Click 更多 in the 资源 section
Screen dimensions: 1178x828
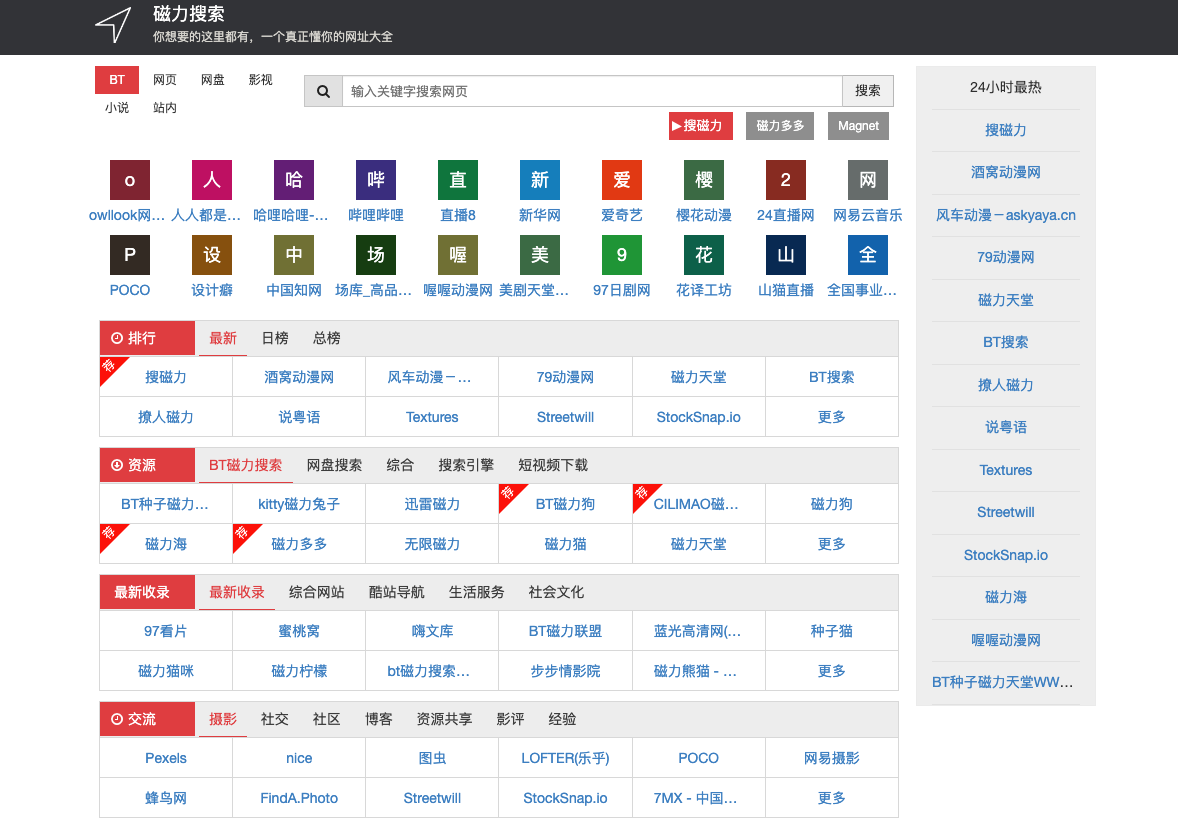832,544
